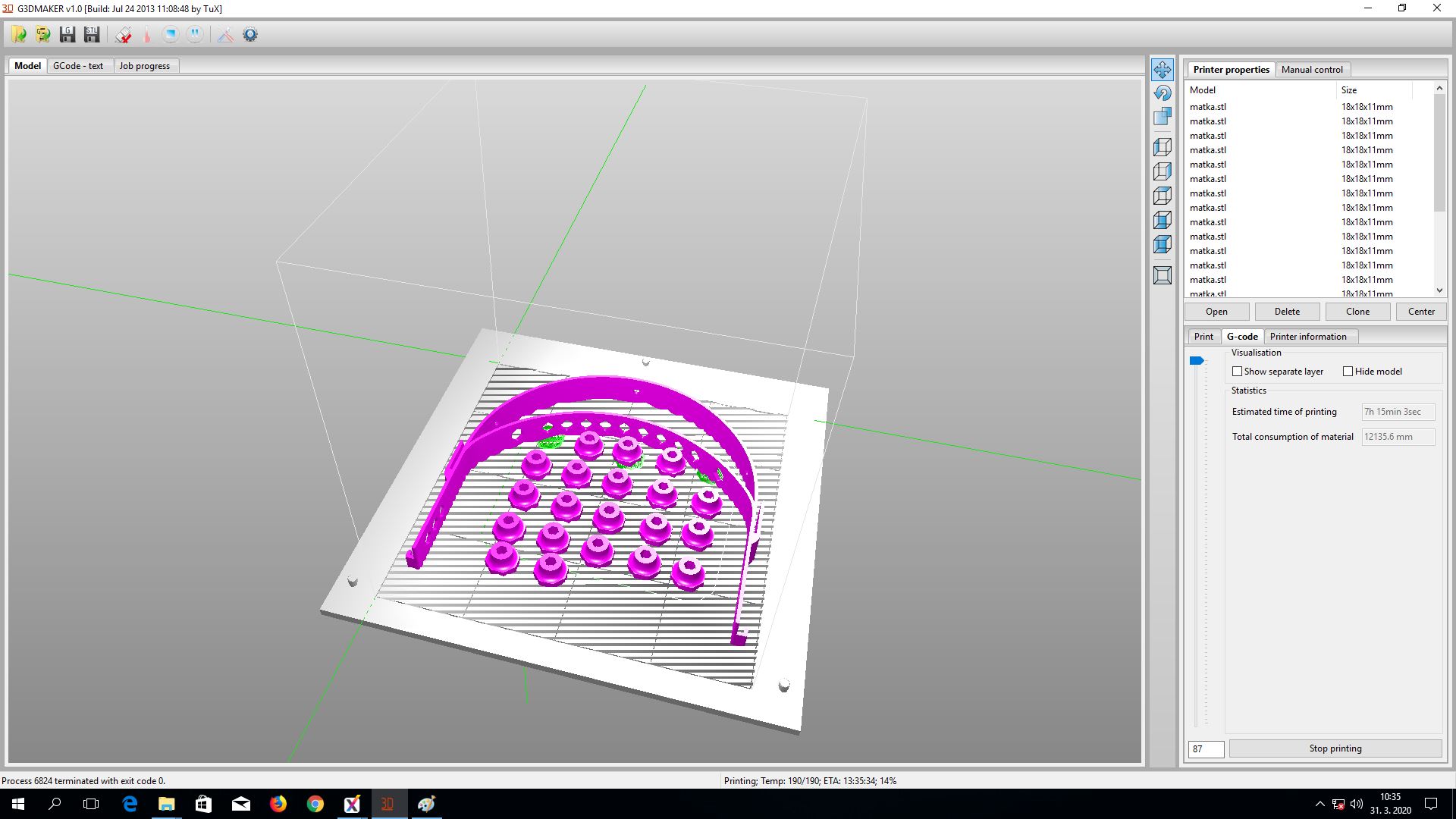Click the Clone button
This screenshot has height=819, width=1456.
coord(1357,312)
